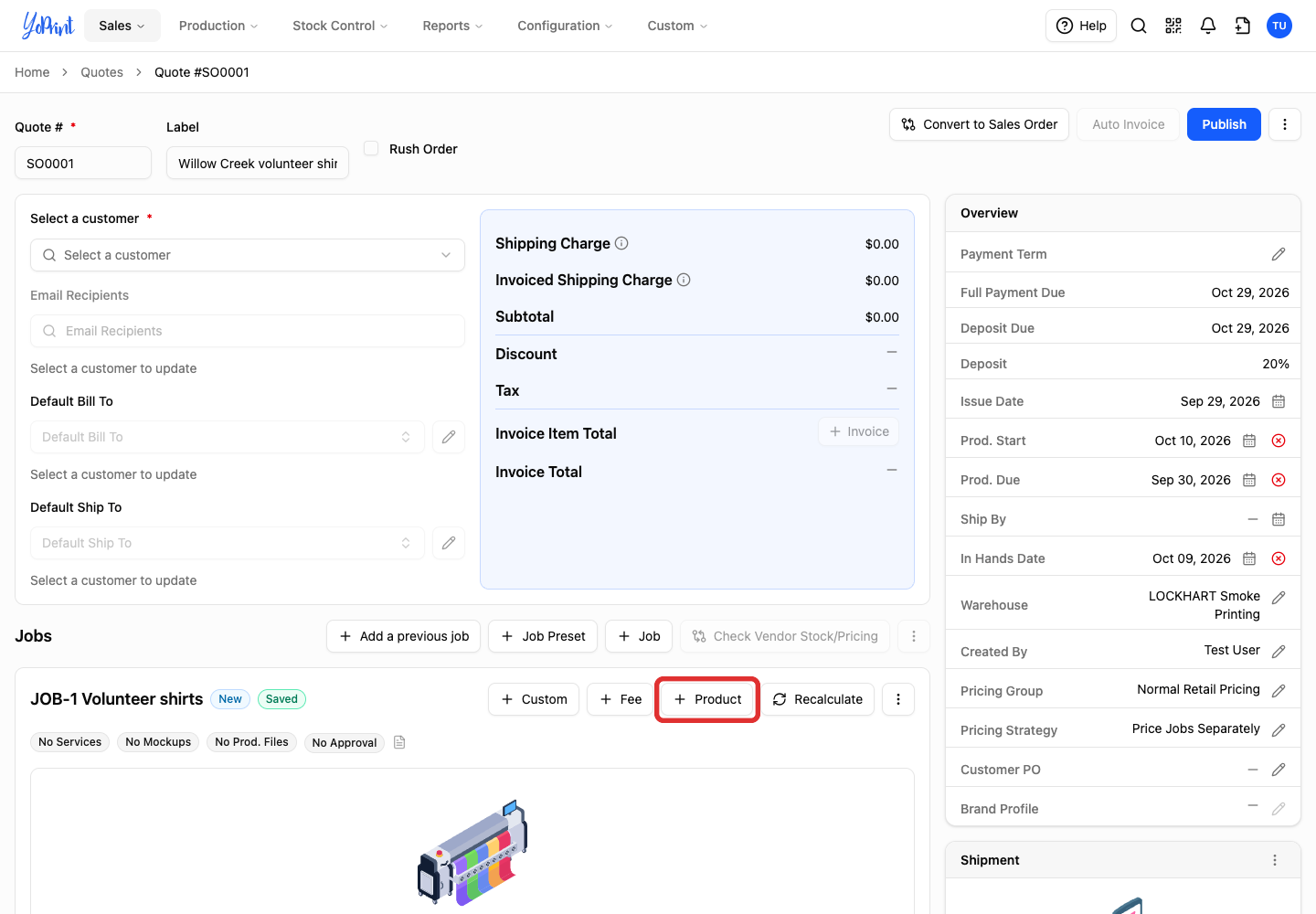Click the TU user avatar

tap(1279, 26)
